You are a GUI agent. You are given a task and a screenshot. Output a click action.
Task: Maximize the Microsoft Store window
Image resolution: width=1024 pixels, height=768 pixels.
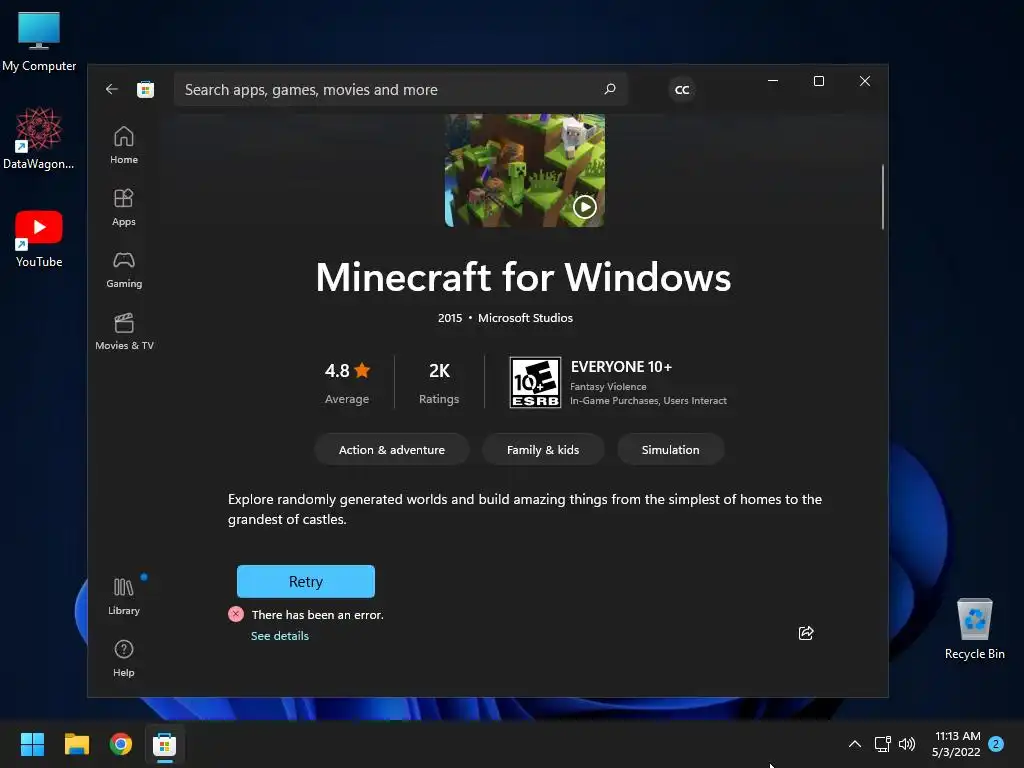click(818, 81)
